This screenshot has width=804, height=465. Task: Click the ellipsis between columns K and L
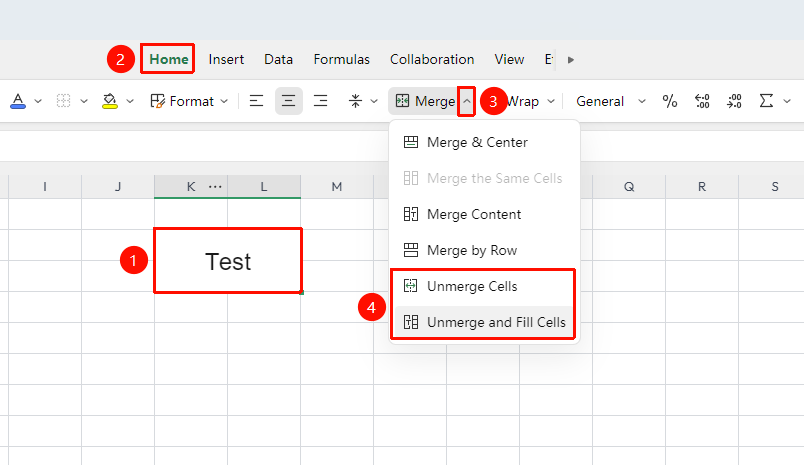215,187
